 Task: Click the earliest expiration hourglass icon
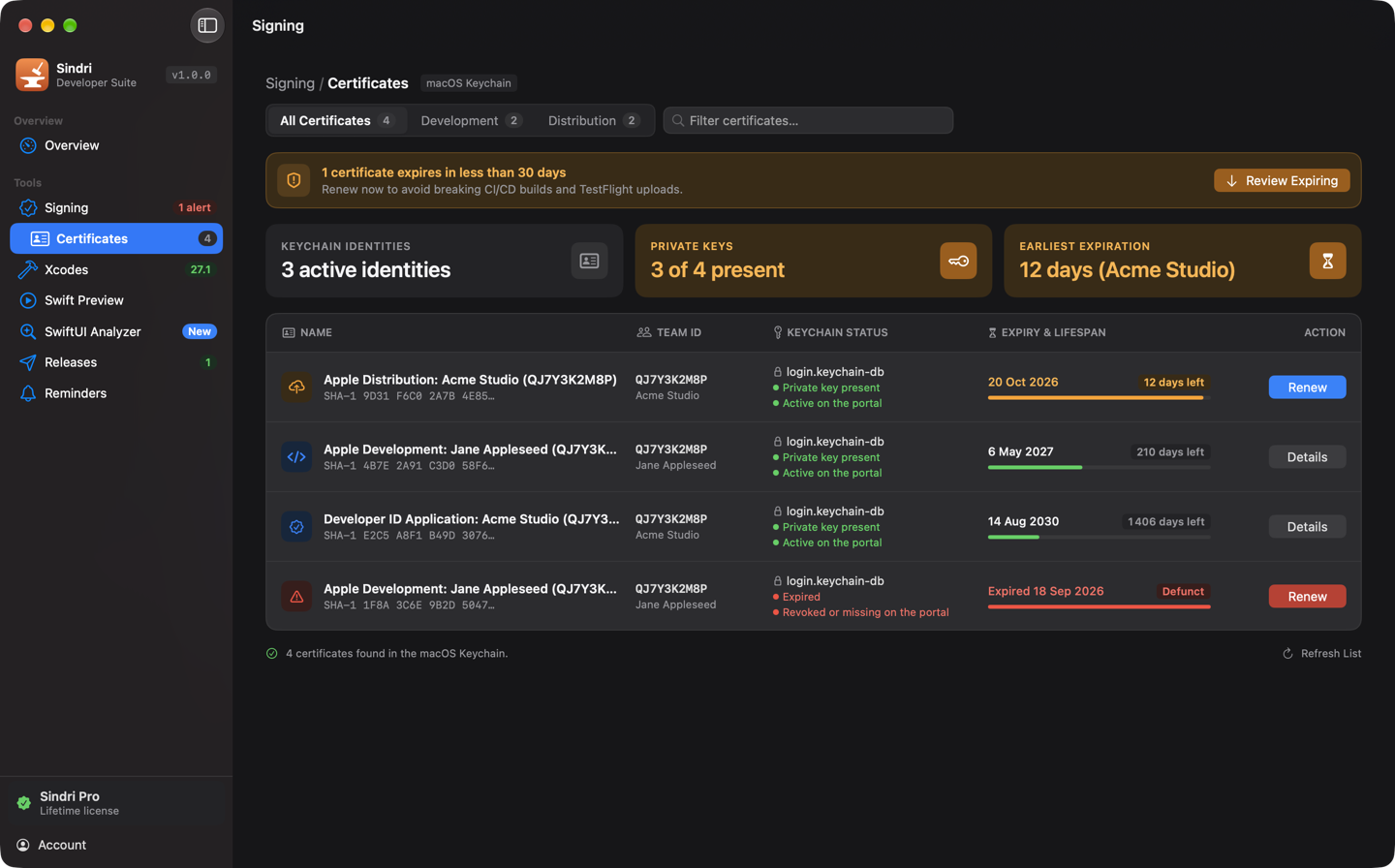[x=1327, y=261]
